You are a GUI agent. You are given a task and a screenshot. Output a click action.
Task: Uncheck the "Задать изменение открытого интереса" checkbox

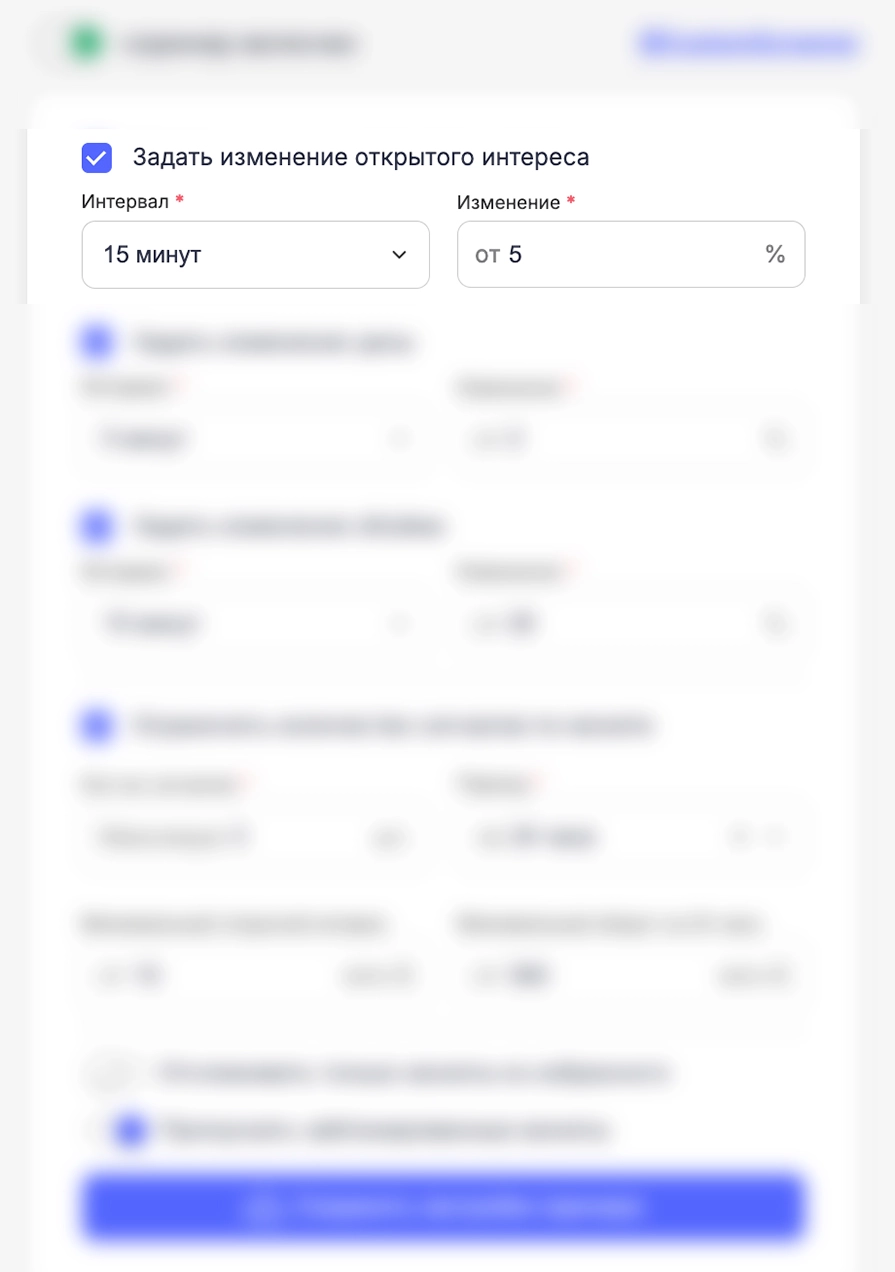[97, 158]
